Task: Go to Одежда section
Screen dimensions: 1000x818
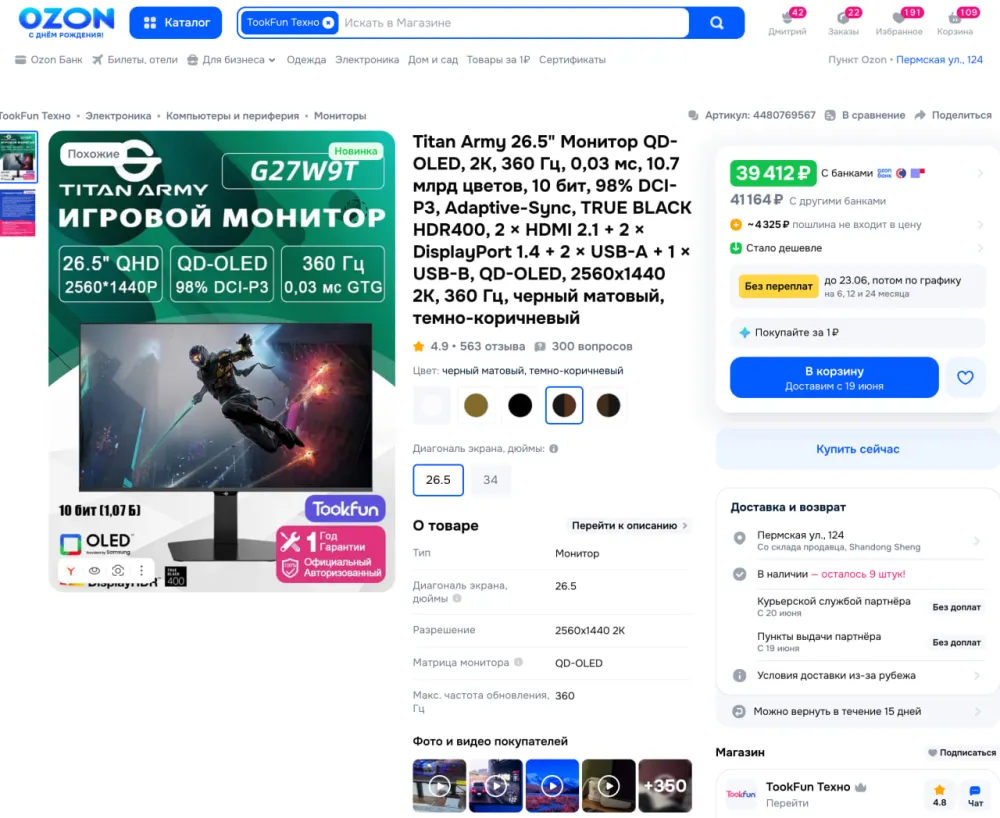Action: coord(306,59)
